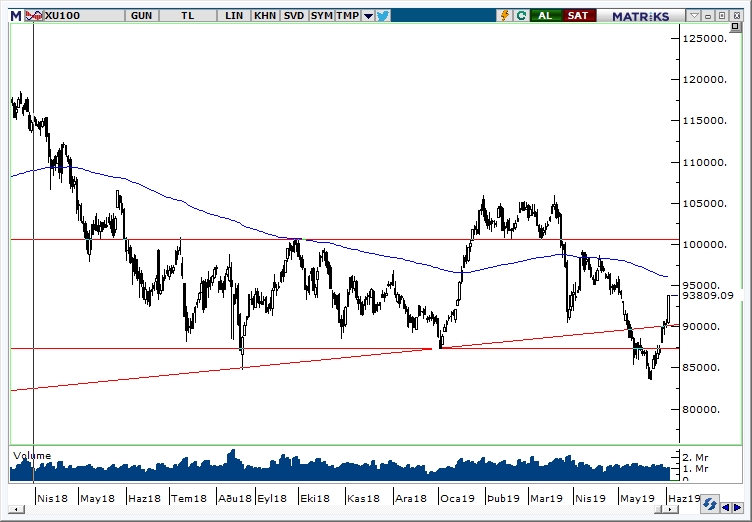Maximize the chart window

click(x=722, y=16)
